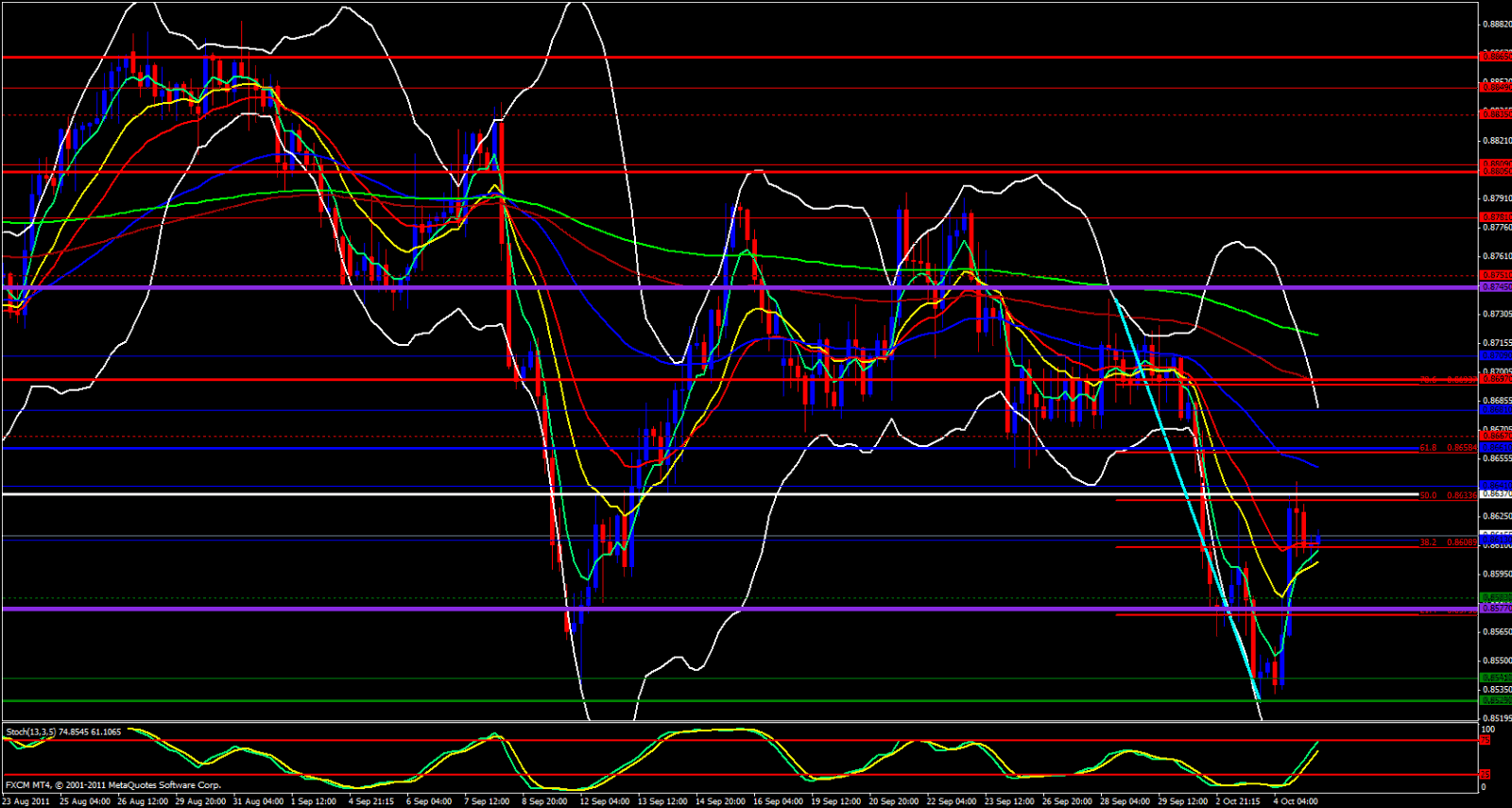The width and height of the screenshot is (1512, 808).
Task: Click the '4 Sep 21:15' time label
Action: click(371, 801)
